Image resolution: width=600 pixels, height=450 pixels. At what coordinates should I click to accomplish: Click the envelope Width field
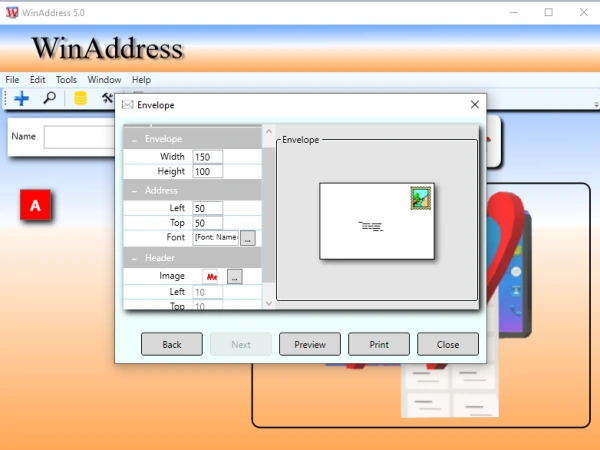207,157
